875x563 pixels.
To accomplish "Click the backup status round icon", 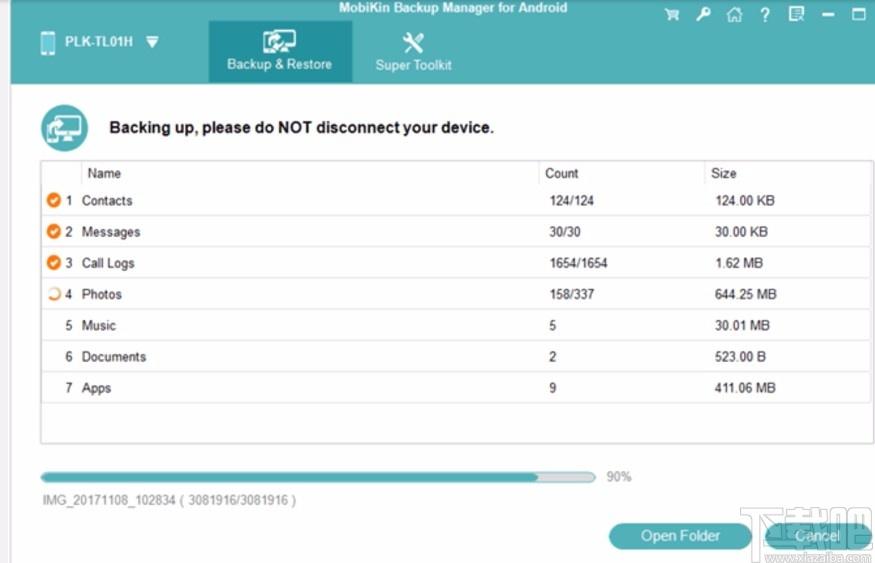I will point(64,128).
